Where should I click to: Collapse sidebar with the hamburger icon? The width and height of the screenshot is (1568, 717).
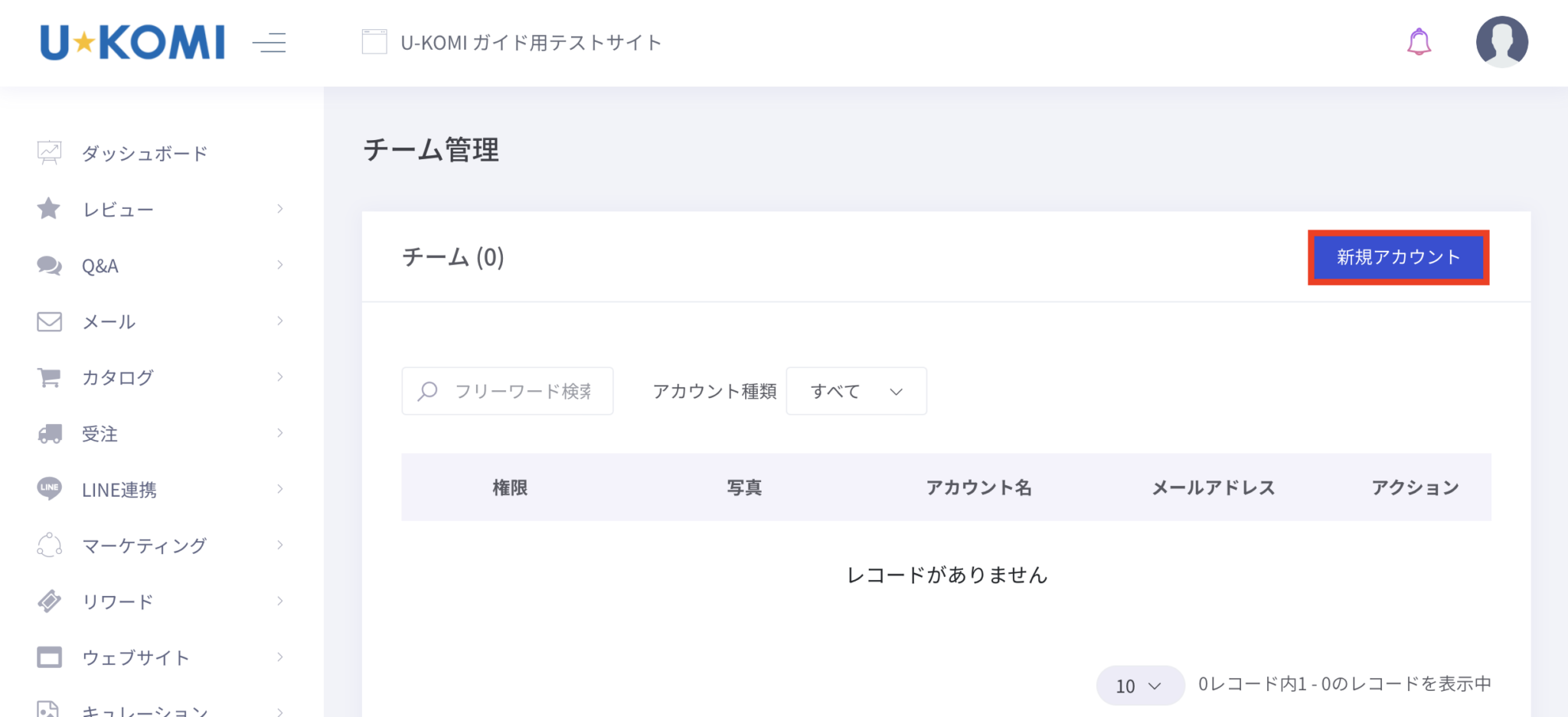point(269,43)
